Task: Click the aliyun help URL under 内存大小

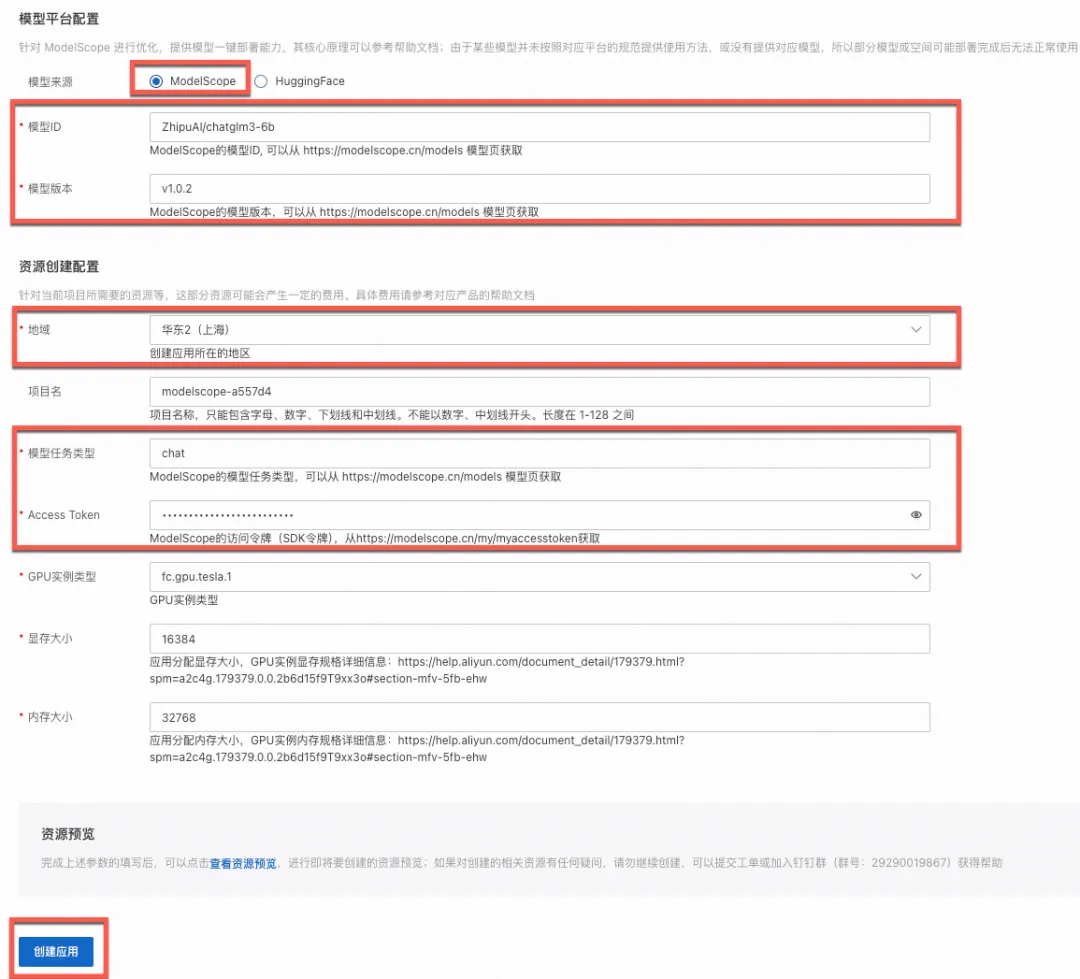Action: pyautogui.click(x=417, y=749)
